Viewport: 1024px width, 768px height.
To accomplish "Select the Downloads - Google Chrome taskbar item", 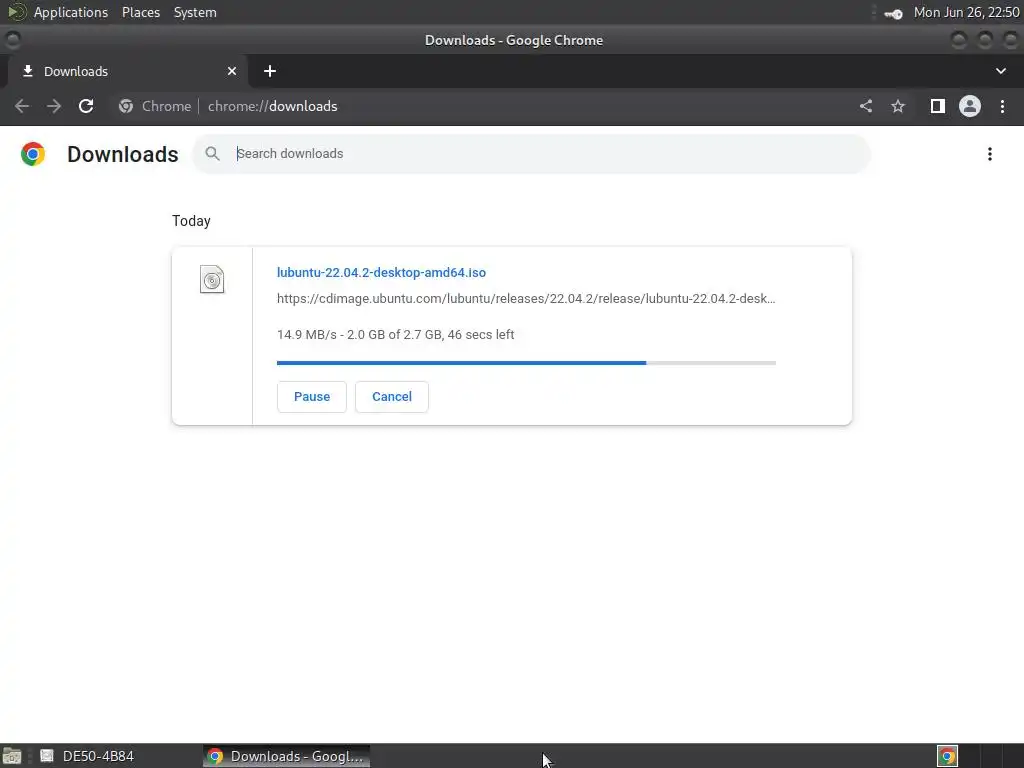I will (x=286, y=756).
